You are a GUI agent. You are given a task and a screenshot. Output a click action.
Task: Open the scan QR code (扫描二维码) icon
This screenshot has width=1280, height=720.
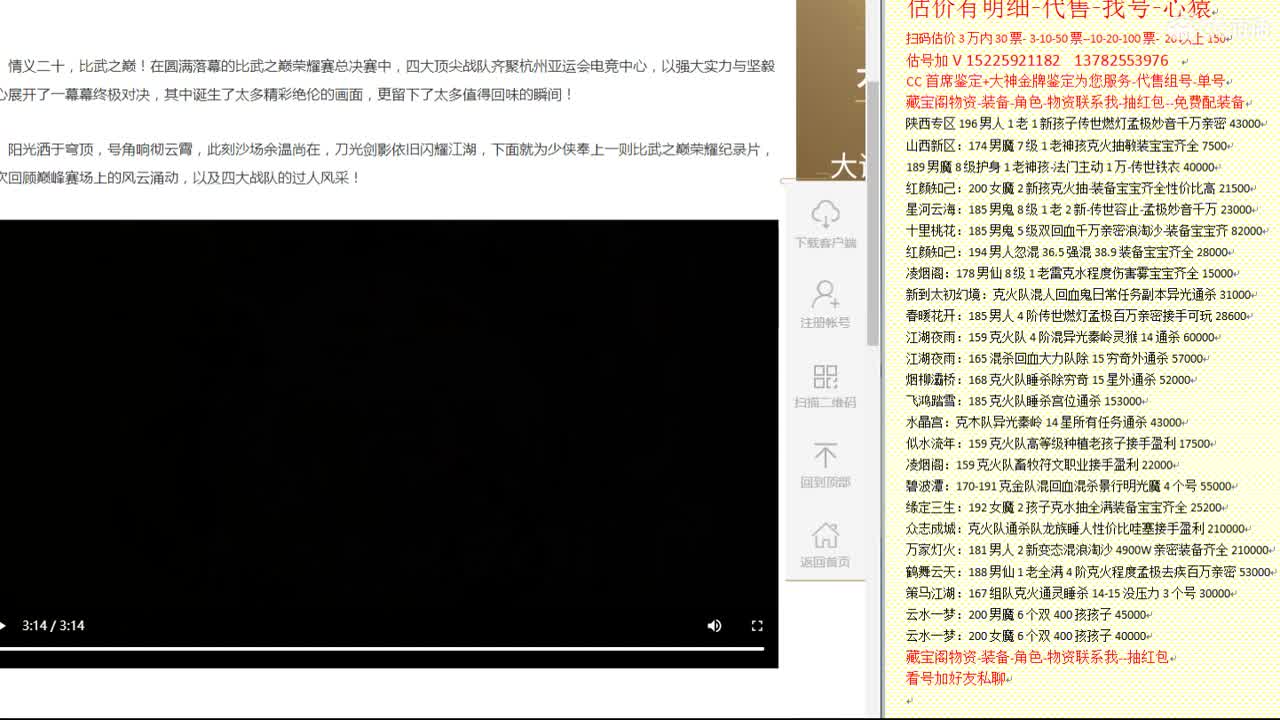click(825, 376)
